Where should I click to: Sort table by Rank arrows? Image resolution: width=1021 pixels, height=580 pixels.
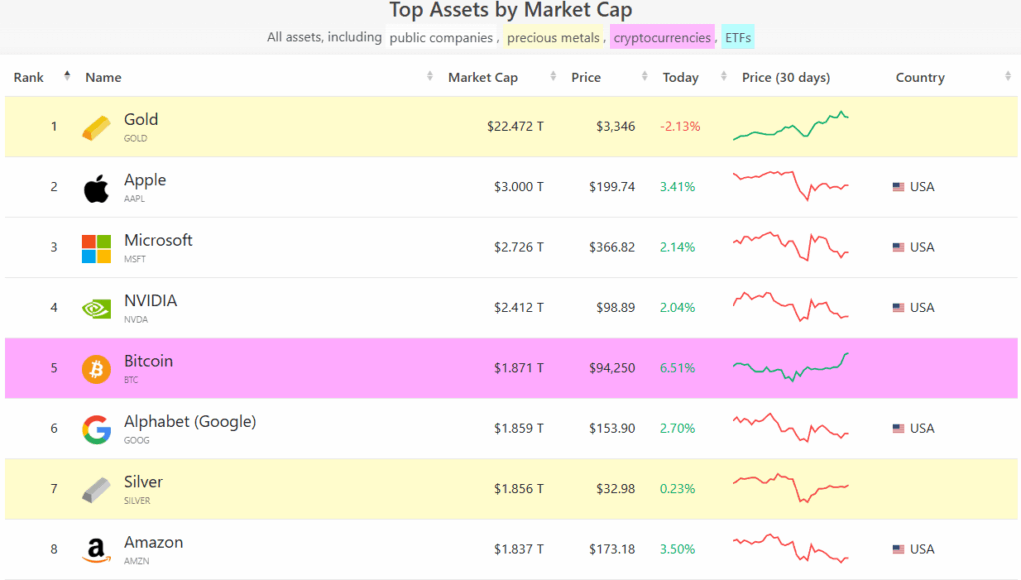[67, 76]
